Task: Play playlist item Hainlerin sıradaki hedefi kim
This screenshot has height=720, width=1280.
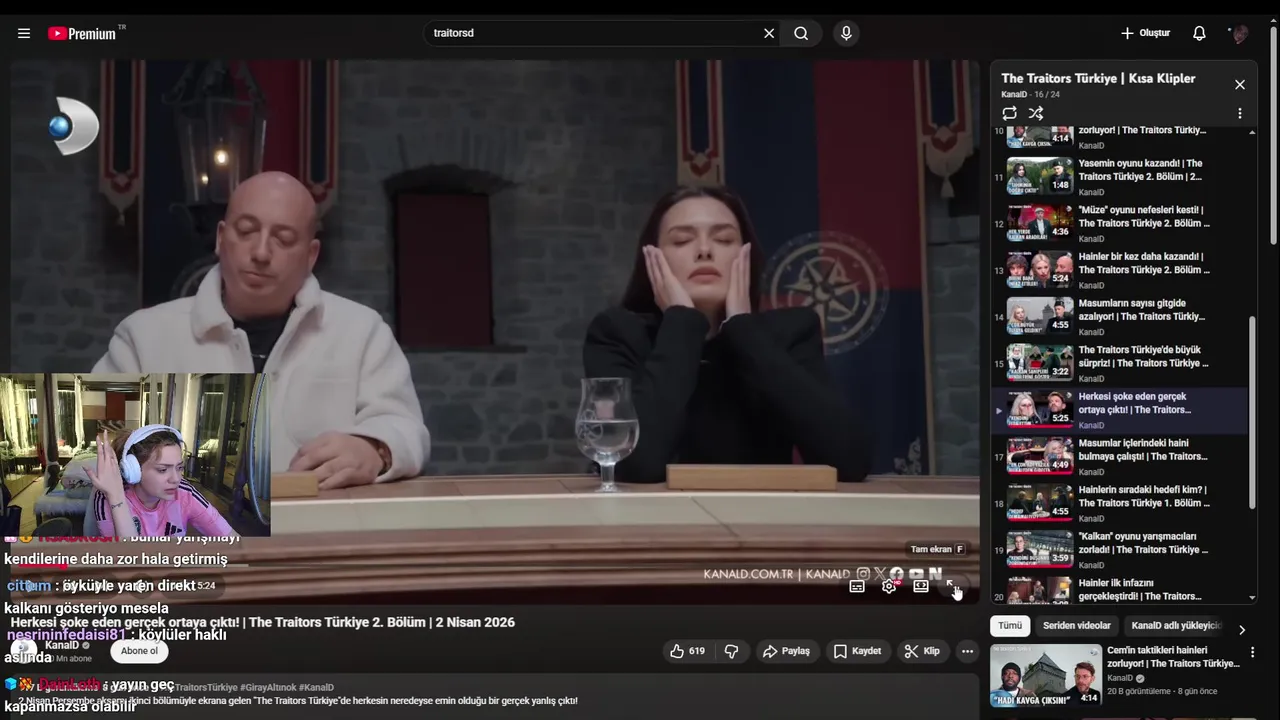Action: (1119, 503)
